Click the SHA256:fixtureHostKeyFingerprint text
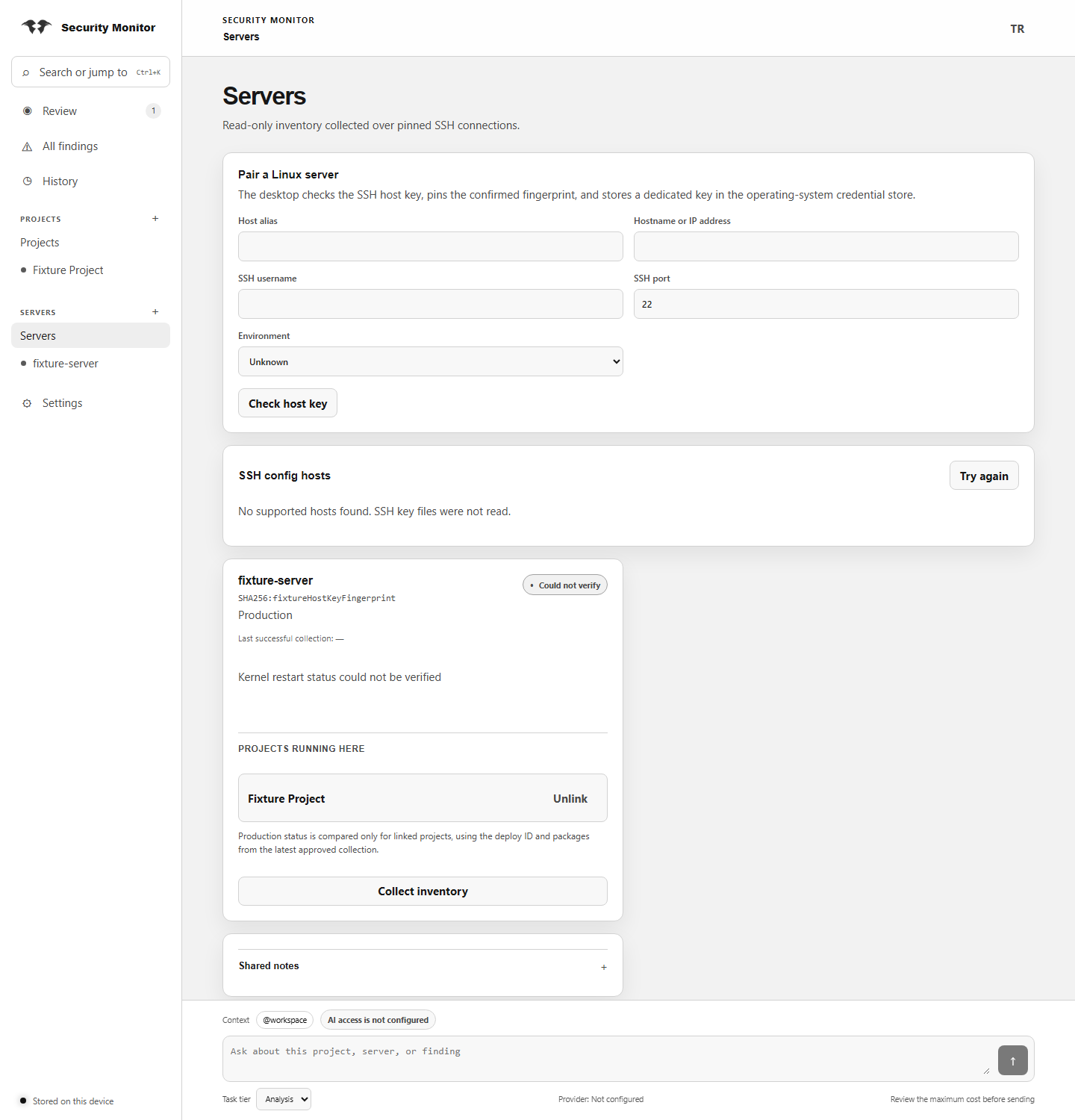Screen dimensions: 1075x1120 [317, 598]
